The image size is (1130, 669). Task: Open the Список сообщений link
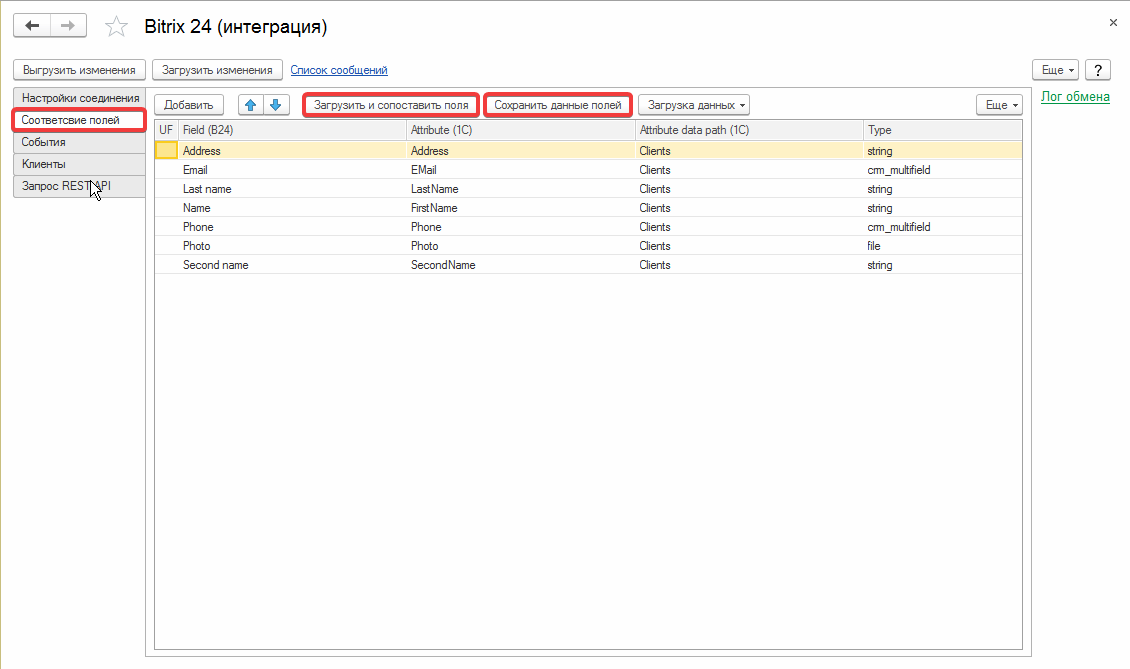(339, 70)
